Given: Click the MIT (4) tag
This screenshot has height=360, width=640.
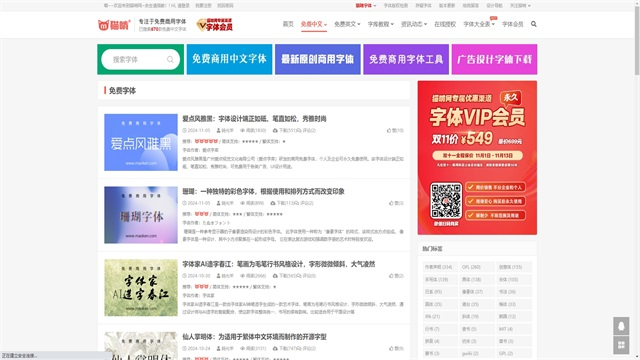Looking at the screenshot, I should coord(514,329).
